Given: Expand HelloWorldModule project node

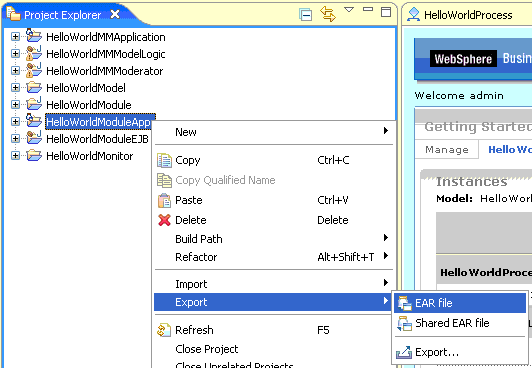Looking at the screenshot, I should click(15, 104).
